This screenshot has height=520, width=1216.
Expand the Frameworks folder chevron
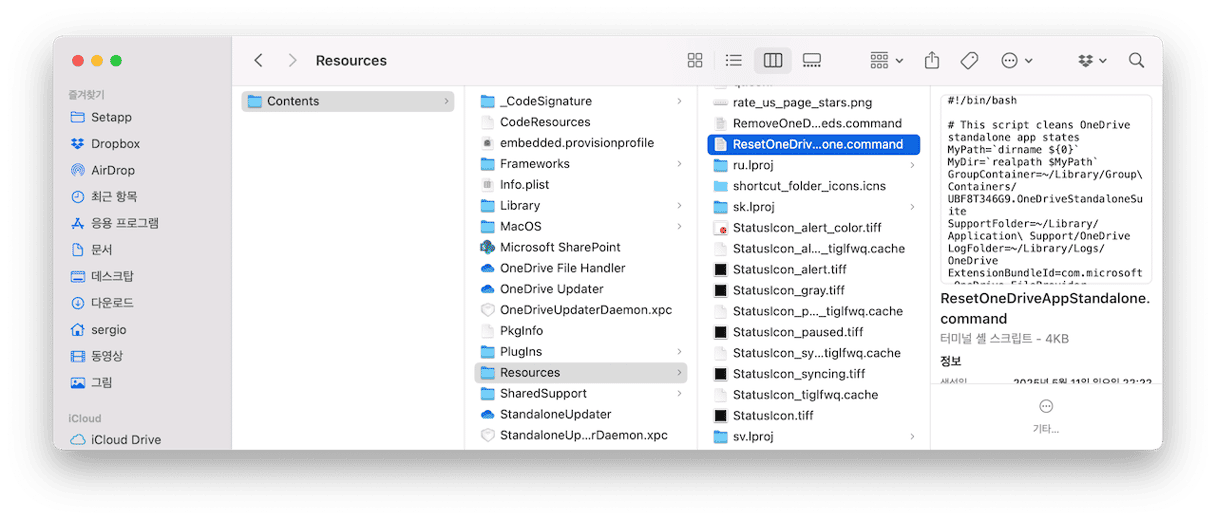(x=679, y=164)
